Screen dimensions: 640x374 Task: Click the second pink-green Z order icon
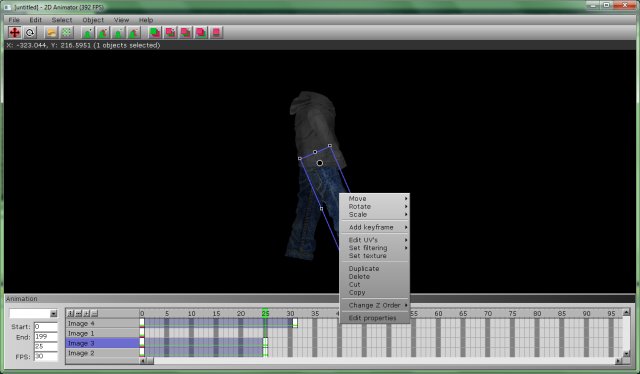170,32
